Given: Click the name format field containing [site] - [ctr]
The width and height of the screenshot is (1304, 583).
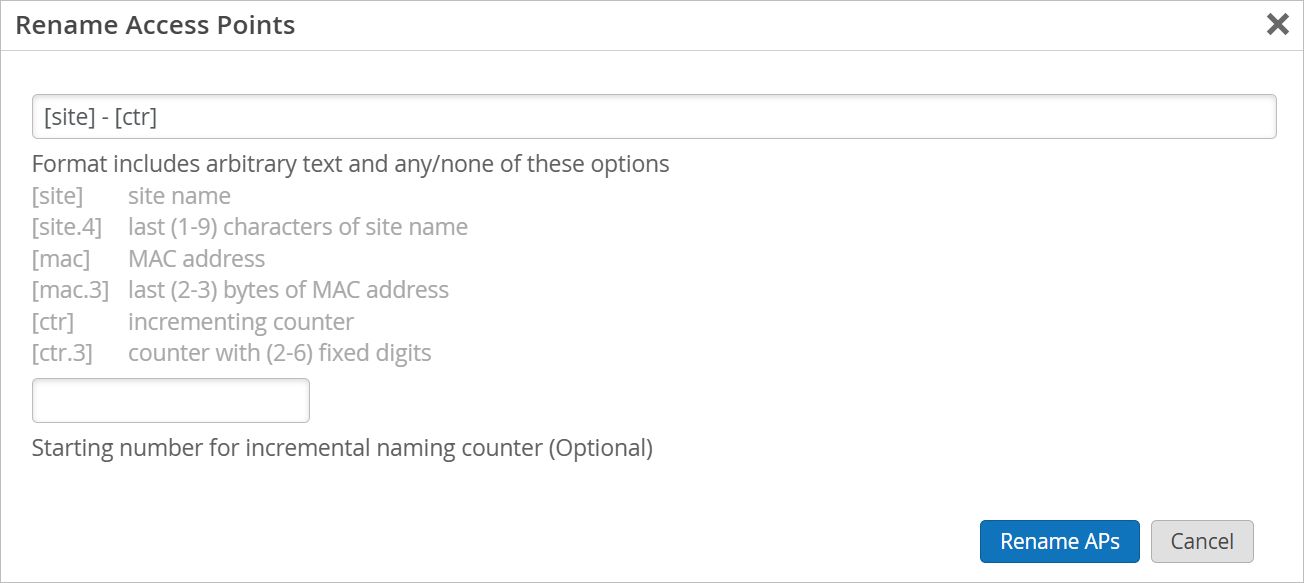Looking at the screenshot, I should (x=654, y=117).
